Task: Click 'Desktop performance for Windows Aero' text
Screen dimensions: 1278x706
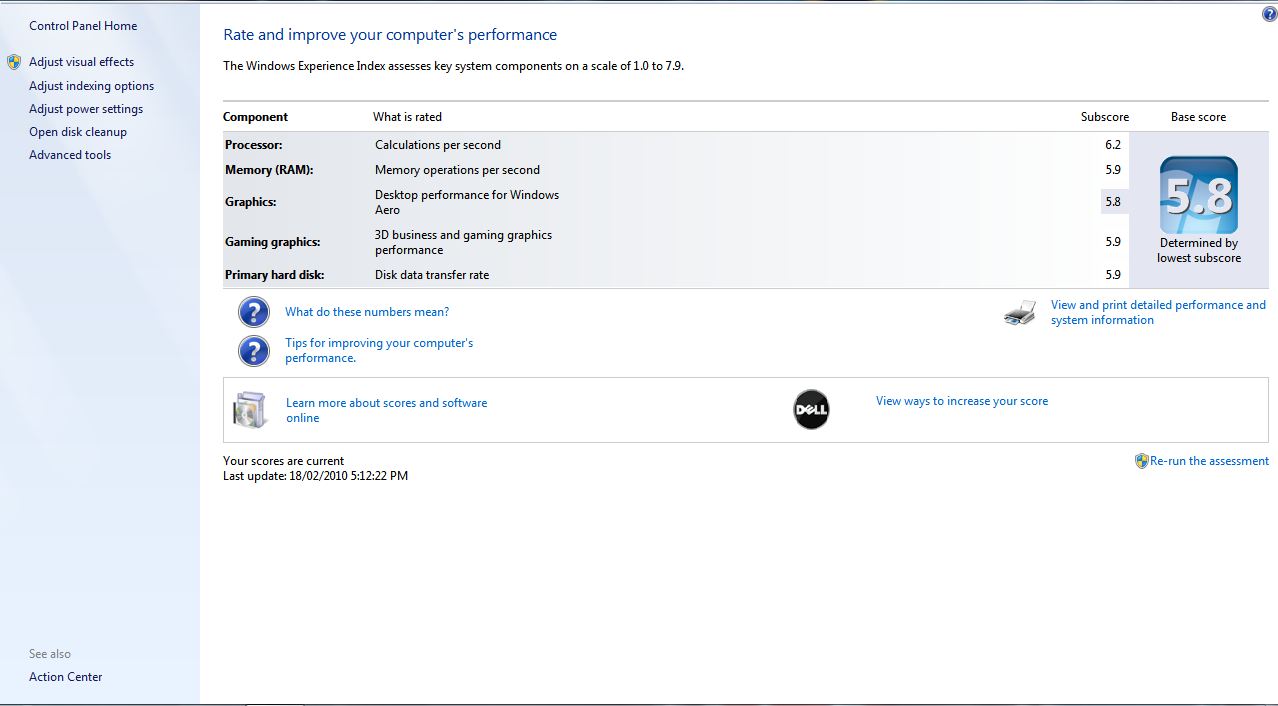Action: click(467, 202)
